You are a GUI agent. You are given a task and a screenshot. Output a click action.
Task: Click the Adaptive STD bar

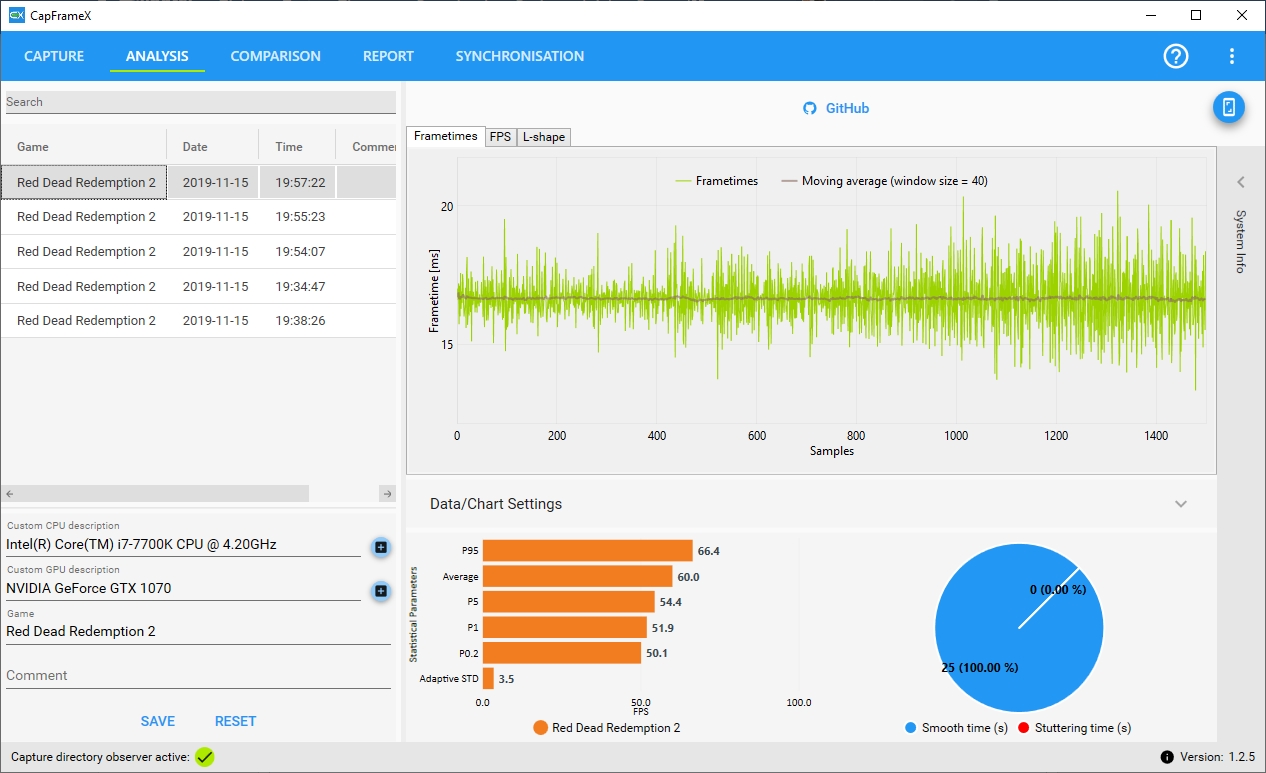(x=488, y=679)
